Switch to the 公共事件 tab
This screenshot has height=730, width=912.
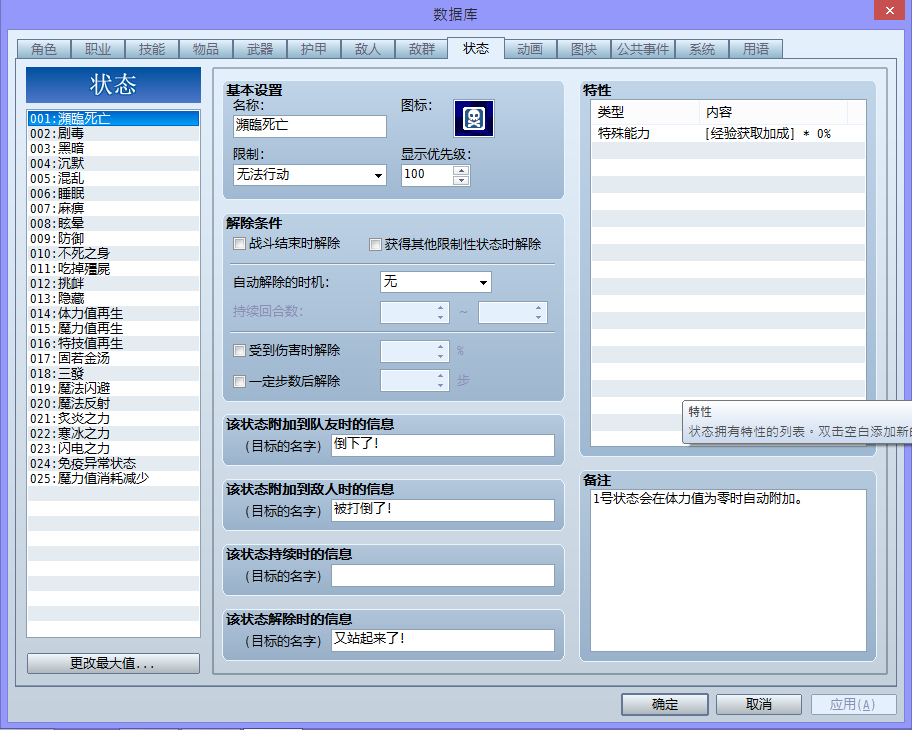point(643,49)
